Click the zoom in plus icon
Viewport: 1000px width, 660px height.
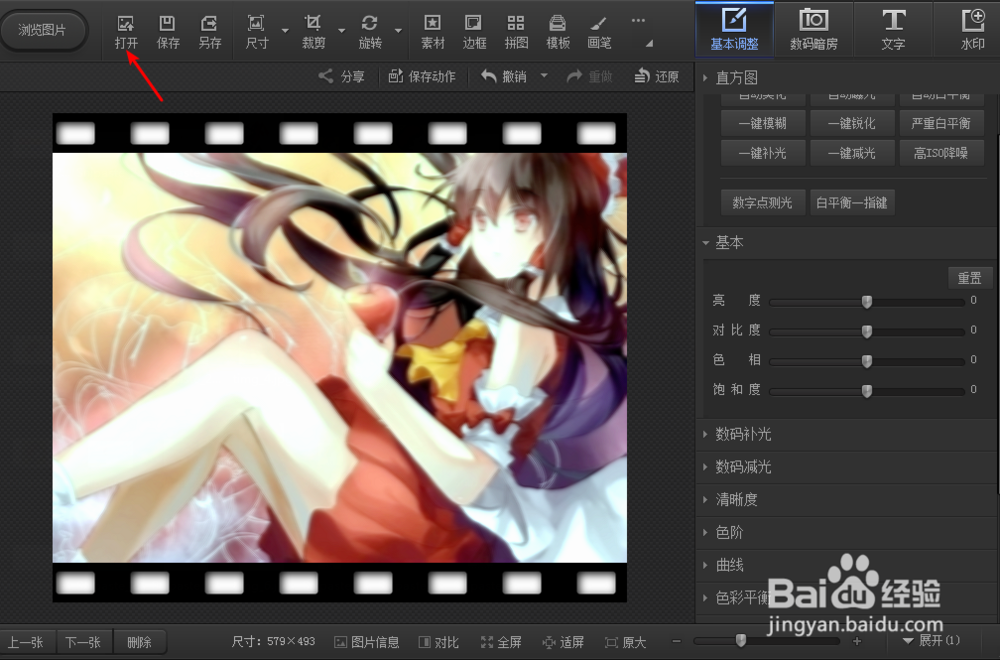[x=857, y=641]
